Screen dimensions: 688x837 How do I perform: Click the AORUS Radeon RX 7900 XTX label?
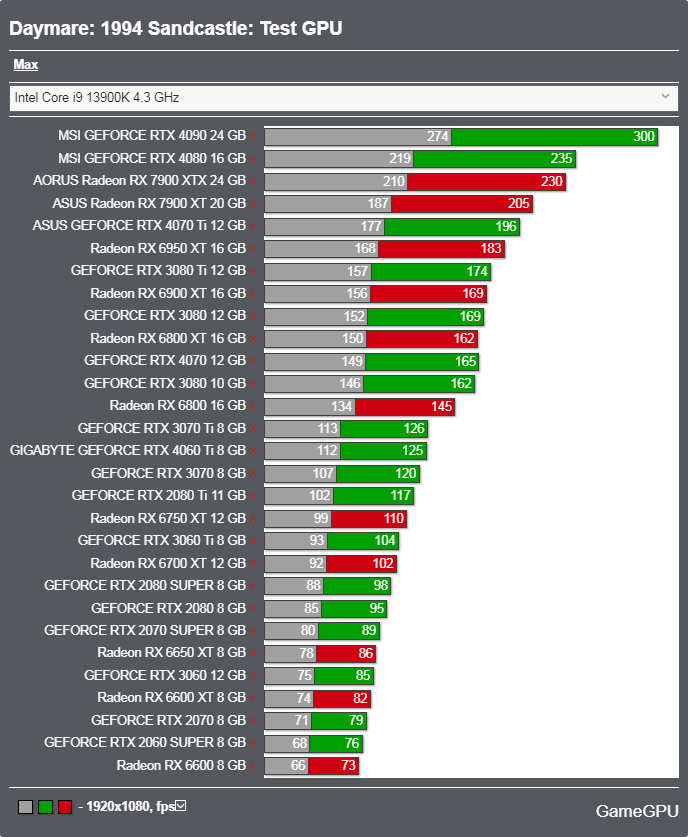[139, 180]
